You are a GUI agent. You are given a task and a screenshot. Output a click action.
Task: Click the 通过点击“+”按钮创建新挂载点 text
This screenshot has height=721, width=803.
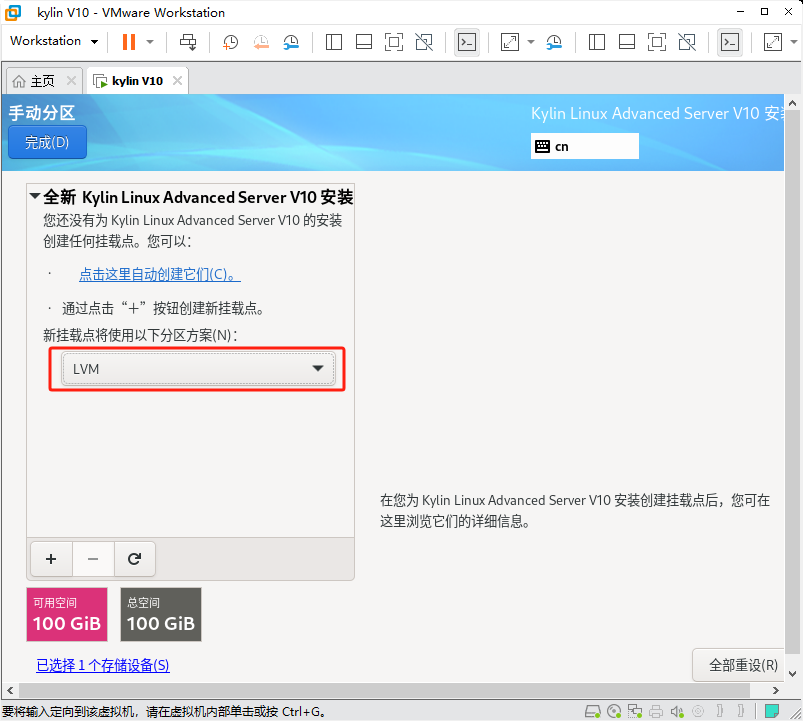[163, 308]
